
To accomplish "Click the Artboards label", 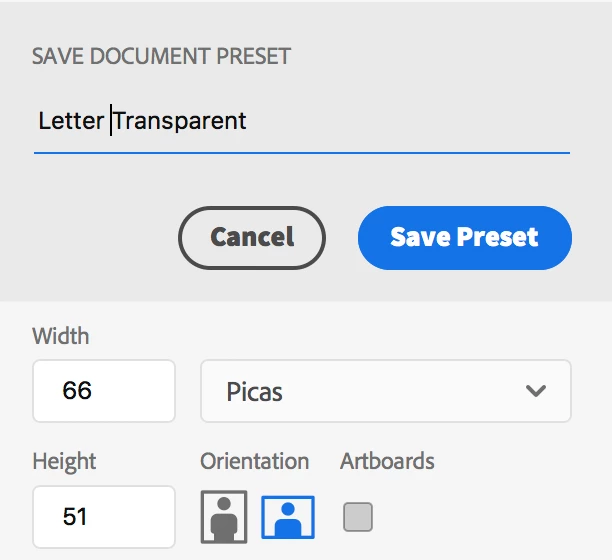I will pos(387,461).
